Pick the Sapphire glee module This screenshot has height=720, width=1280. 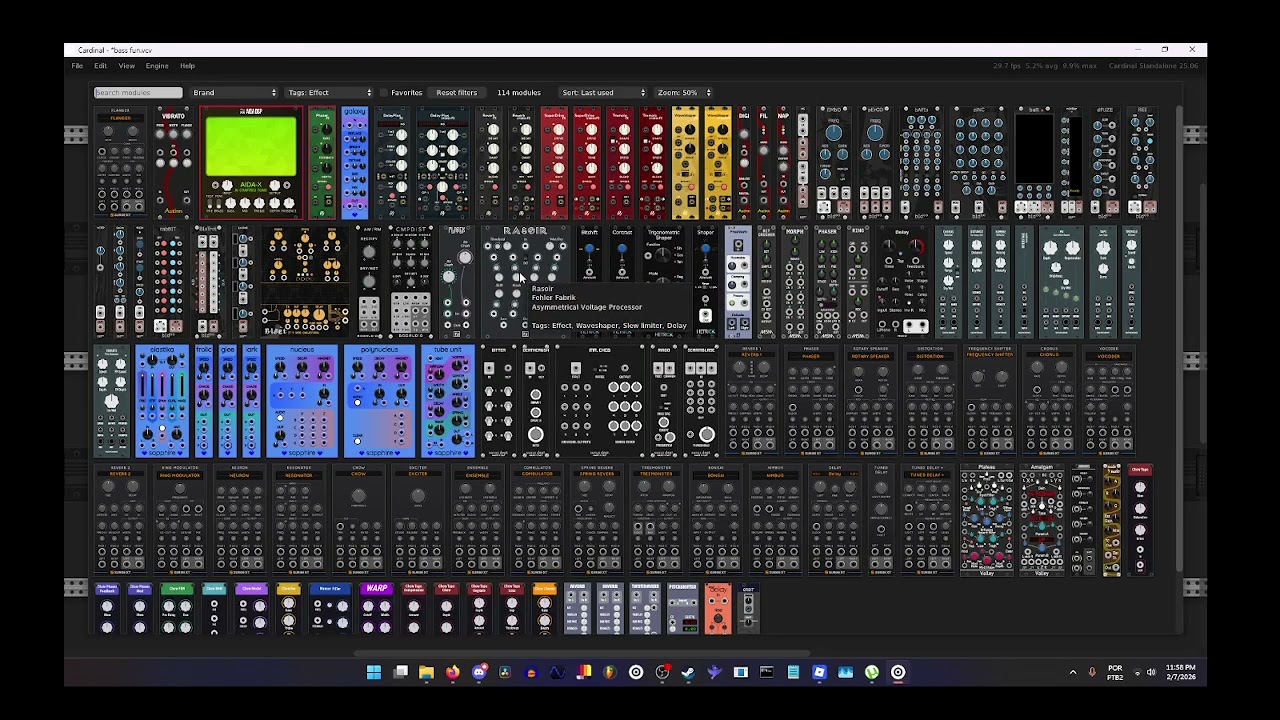(228, 401)
